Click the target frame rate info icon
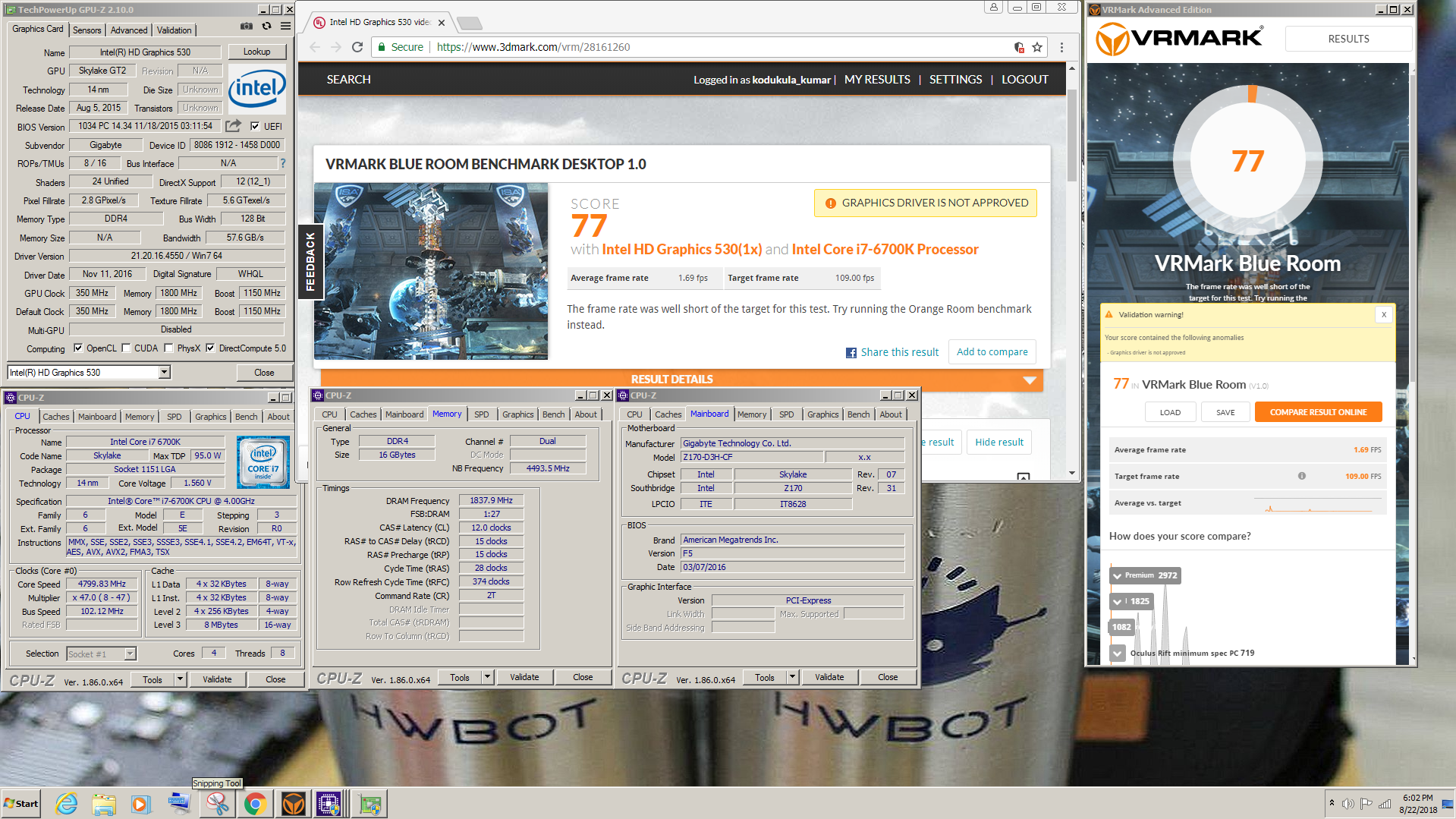1456x819 pixels. [x=1301, y=476]
